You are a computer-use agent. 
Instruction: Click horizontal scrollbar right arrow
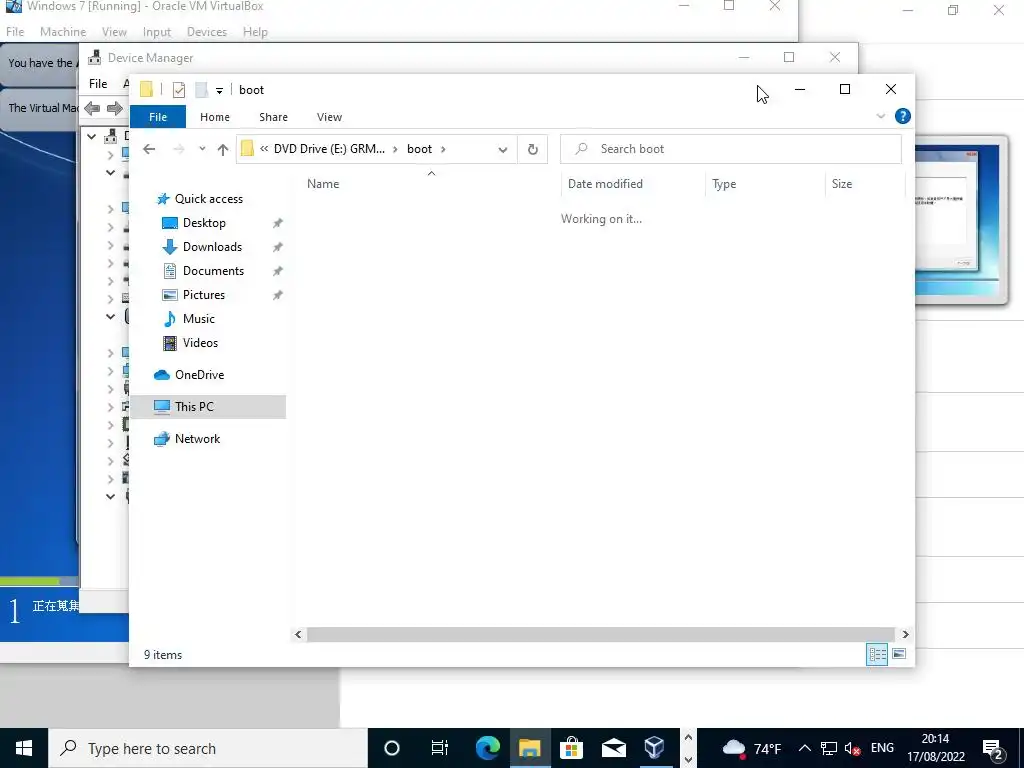click(x=905, y=634)
